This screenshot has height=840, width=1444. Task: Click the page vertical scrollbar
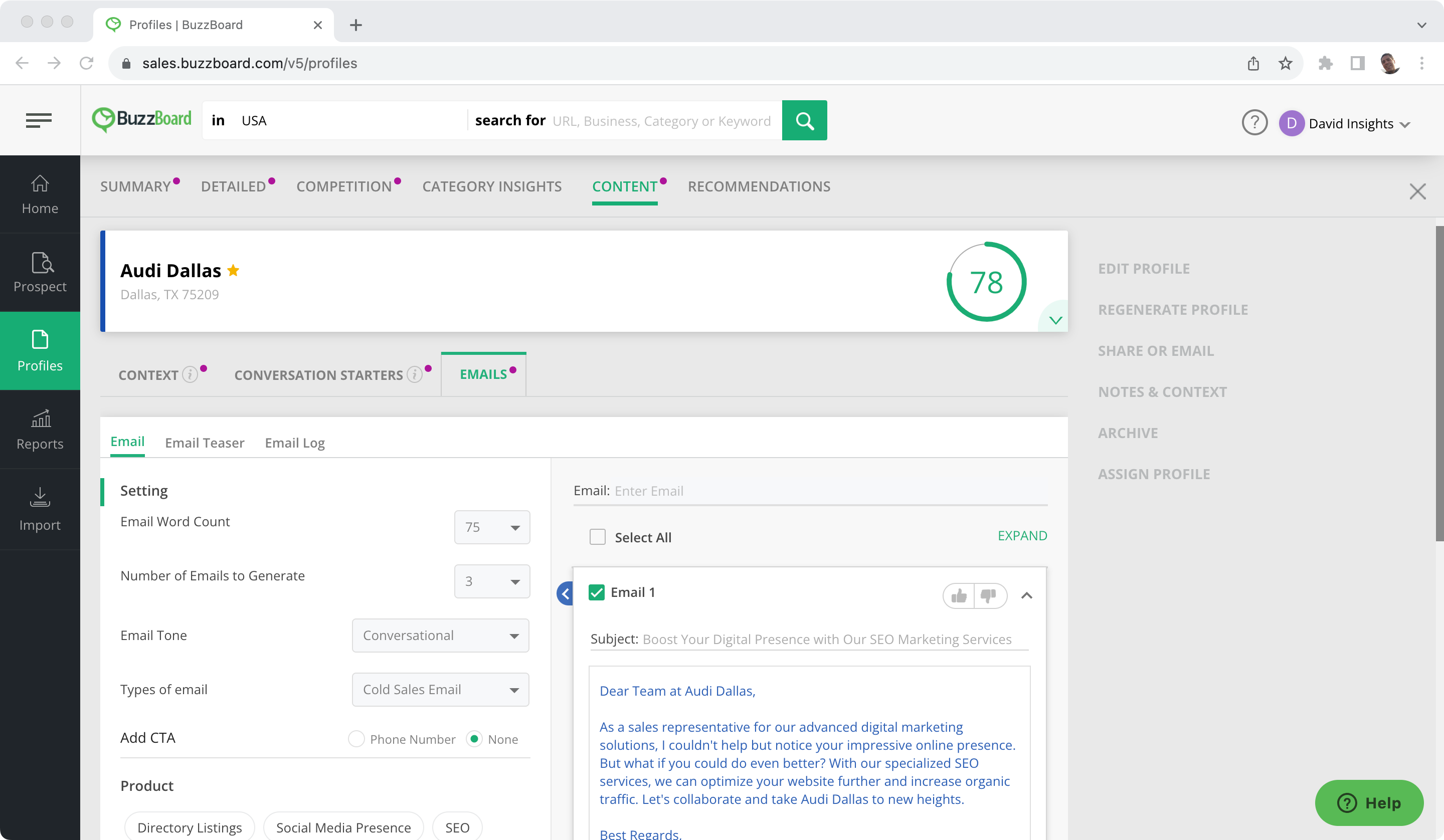(x=1439, y=384)
